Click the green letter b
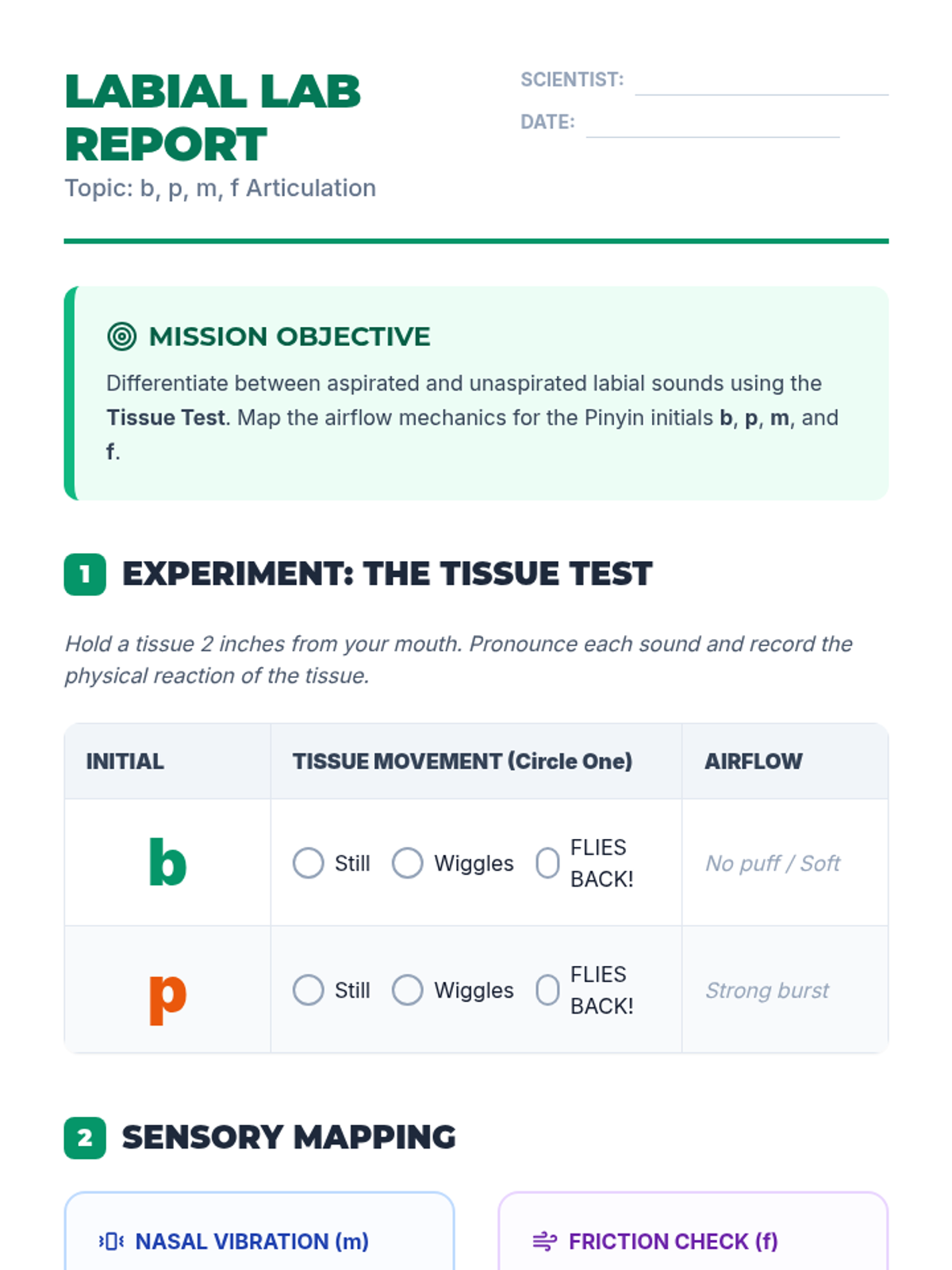The height and width of the screenshot is (1270, 952). pyautogui.click(x=167, y=862)
